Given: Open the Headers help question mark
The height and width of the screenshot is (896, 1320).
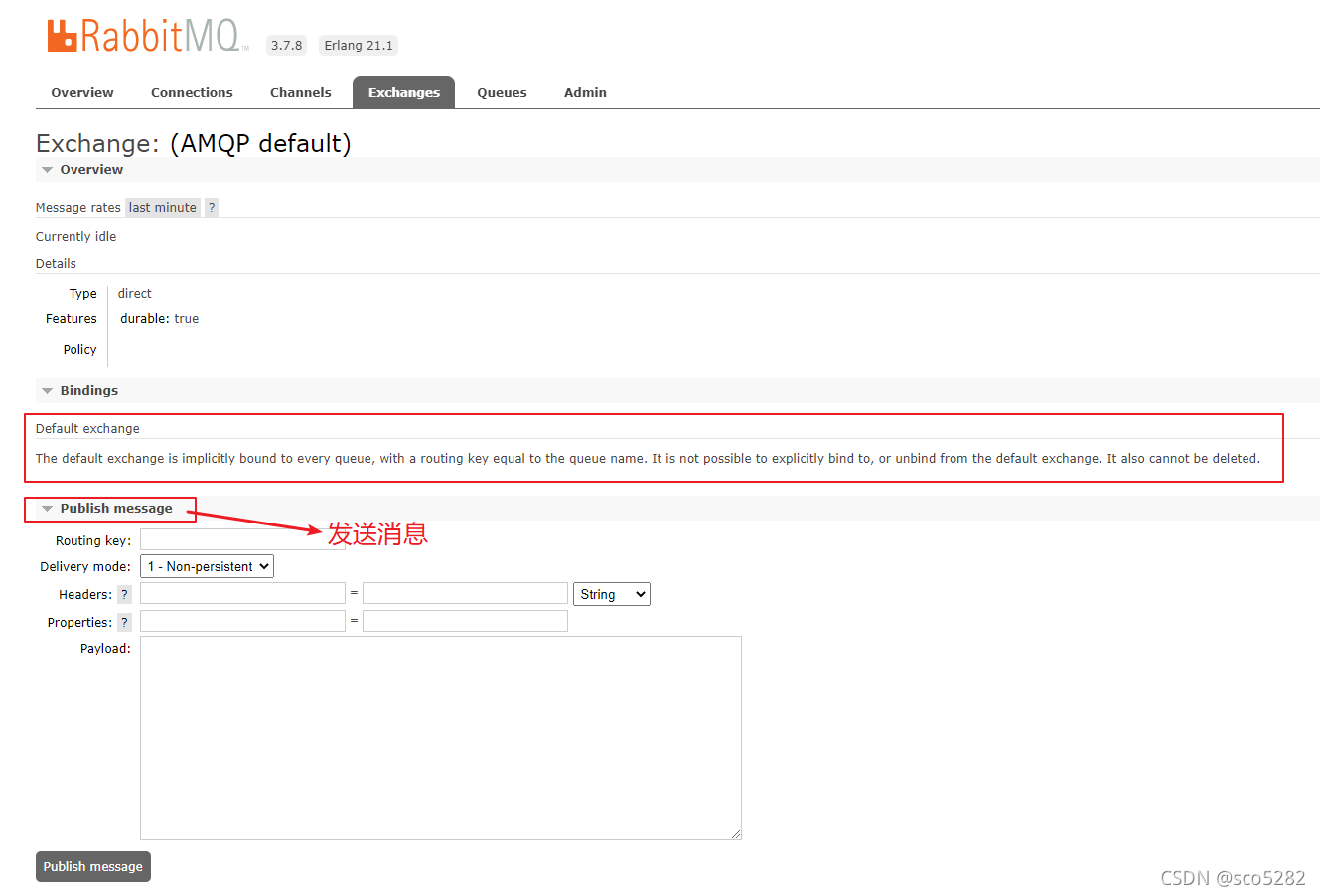Looking at the screenshot, I should point(124,594).
